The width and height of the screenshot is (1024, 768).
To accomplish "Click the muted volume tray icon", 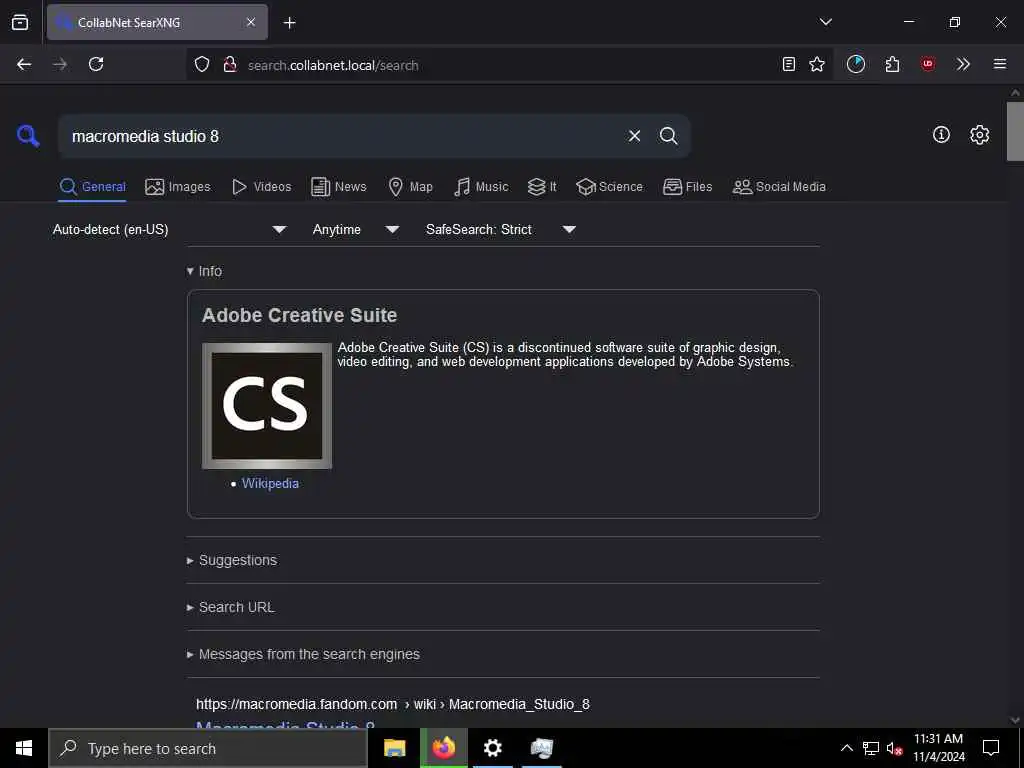I will click(895, 748).
